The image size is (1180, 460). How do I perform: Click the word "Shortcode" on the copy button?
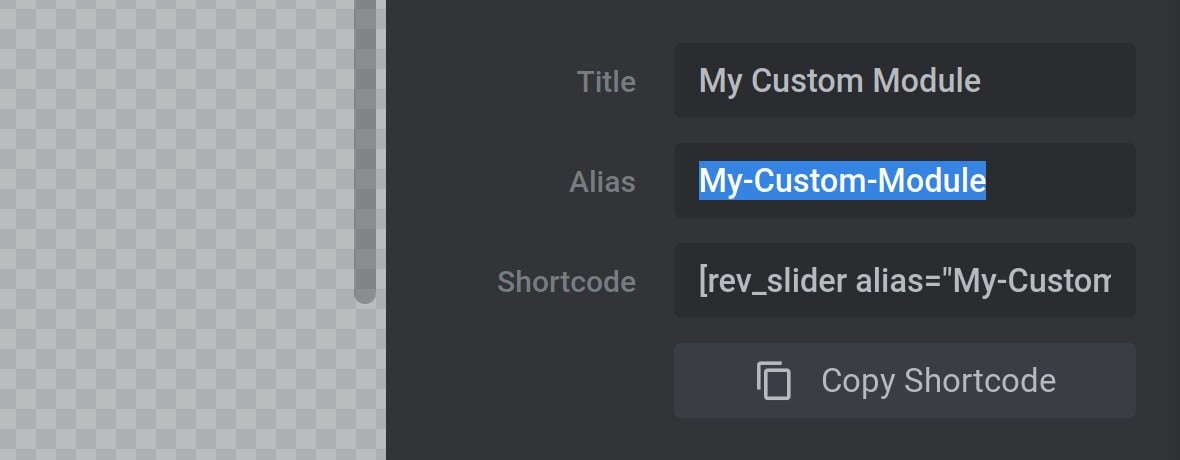[980, 380]
